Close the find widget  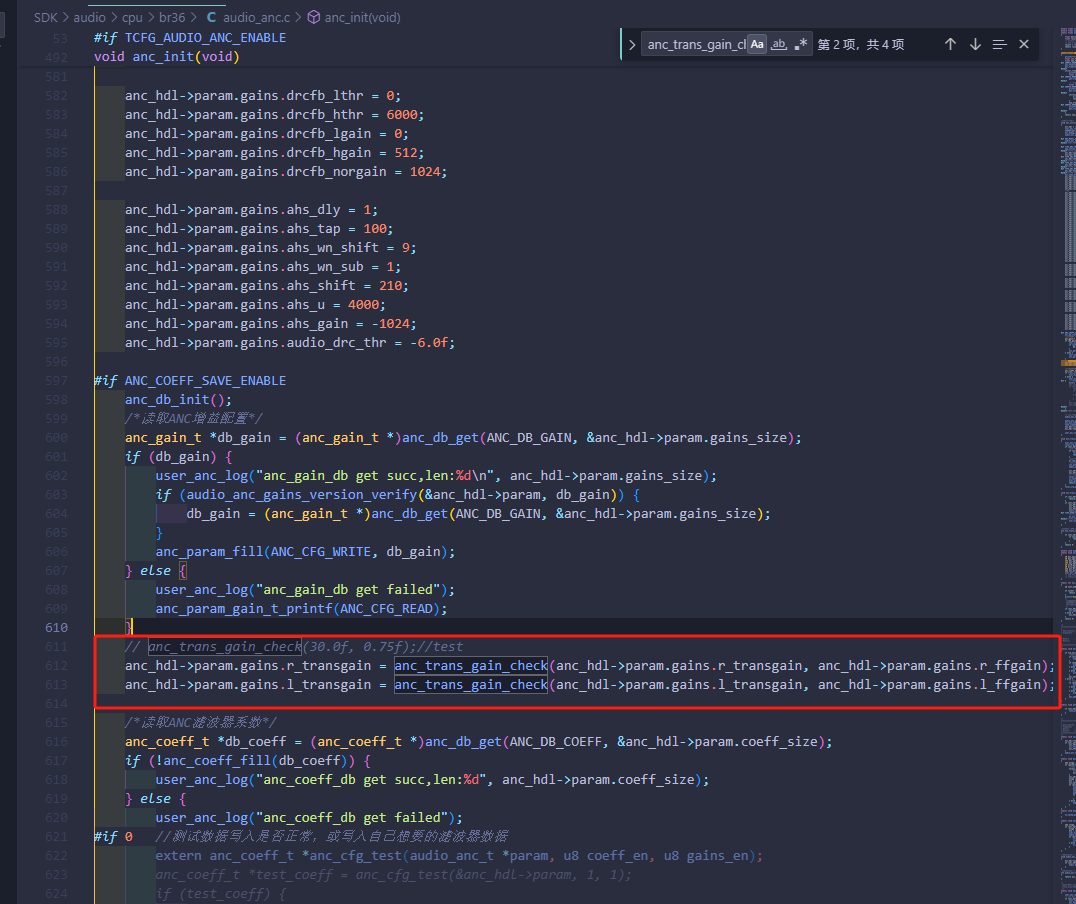[1024, 45]
